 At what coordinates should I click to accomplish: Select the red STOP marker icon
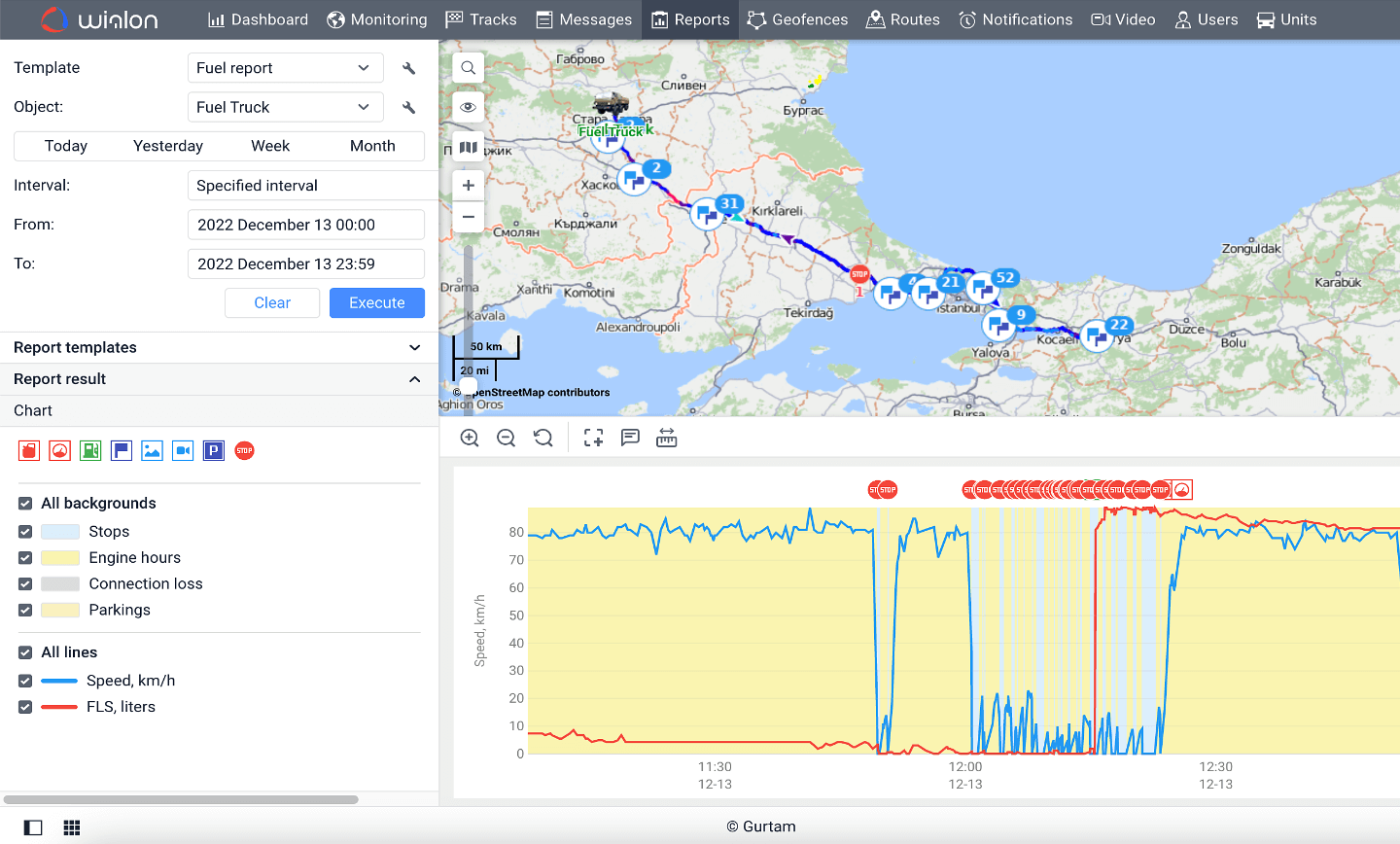[x=243, y=450]
